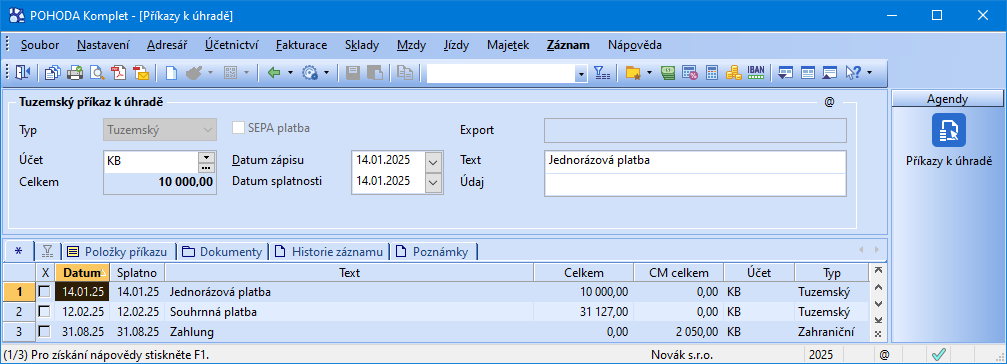
Task: Open the Soubor menu
Action: pyautogui.click(x=40, y=45)
